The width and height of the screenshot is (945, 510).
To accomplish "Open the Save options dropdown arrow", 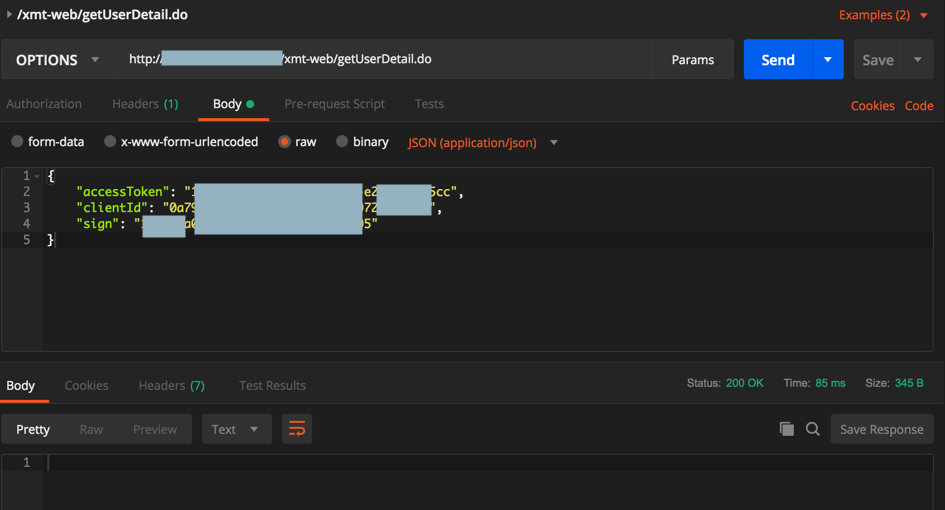I will click(917, 60).
